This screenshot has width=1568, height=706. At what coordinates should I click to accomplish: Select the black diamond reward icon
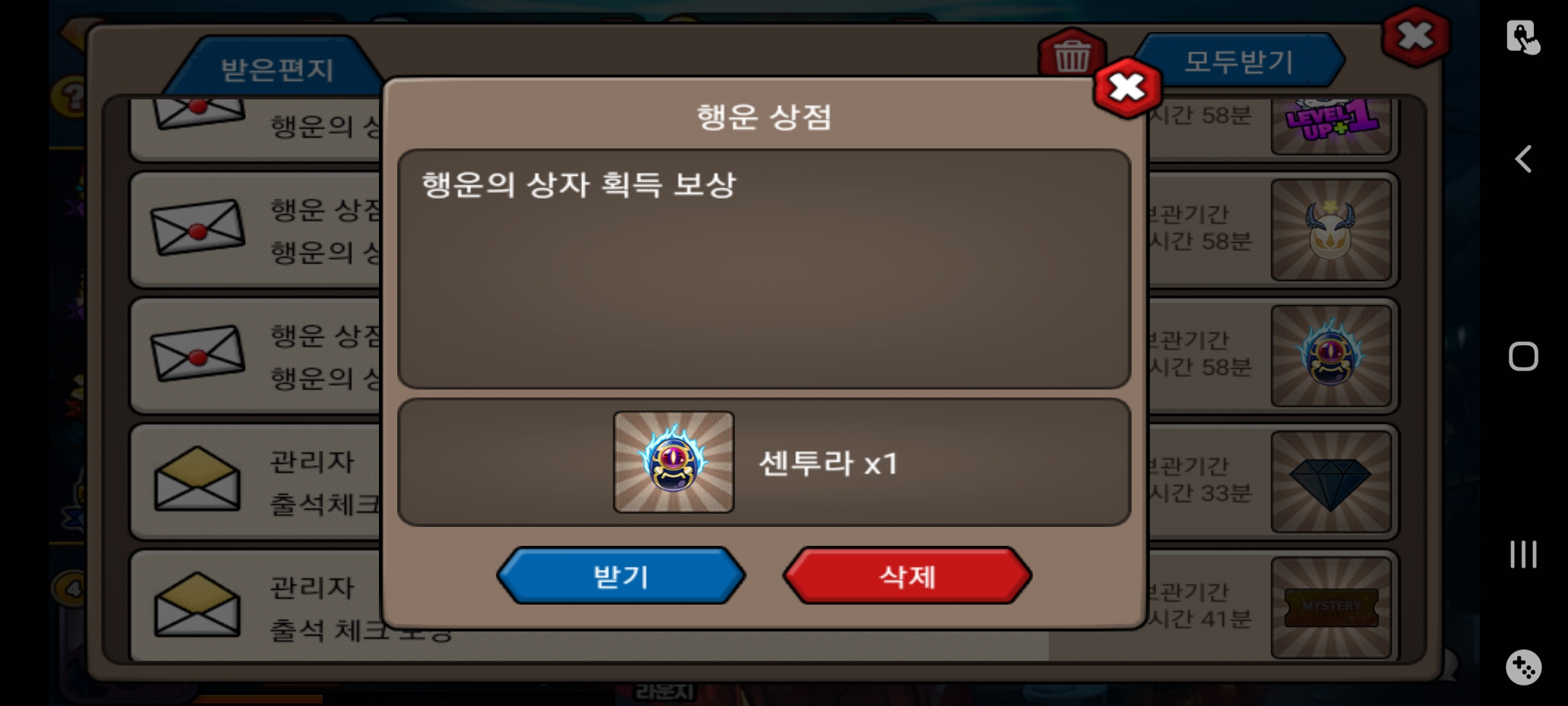[x=1331, y=482]
